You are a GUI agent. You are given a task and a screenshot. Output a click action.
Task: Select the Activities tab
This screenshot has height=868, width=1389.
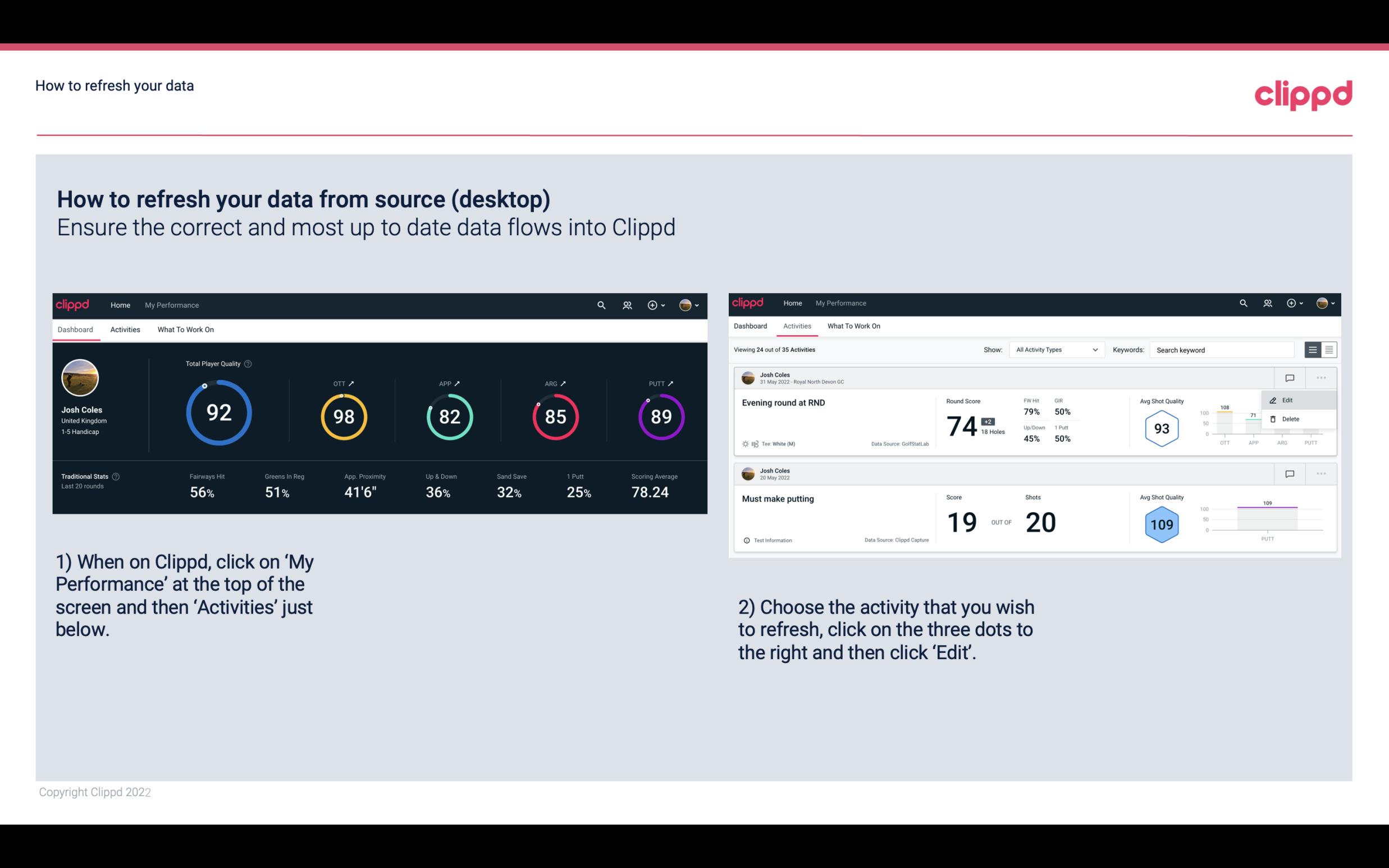click(x=124, y=329)
